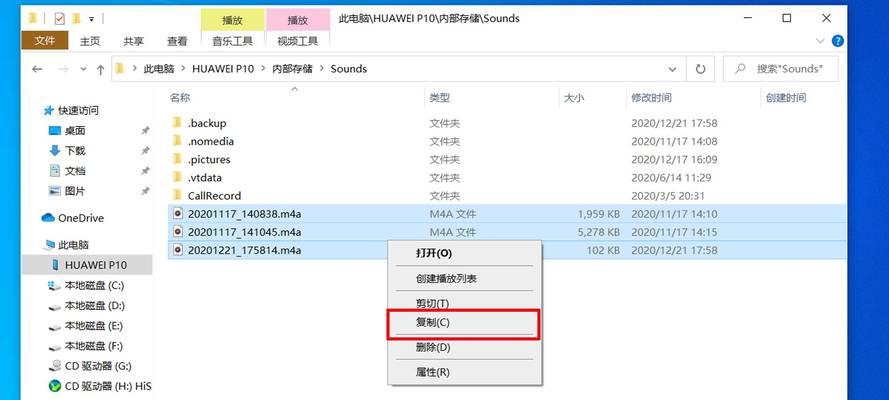Select the .vtdata folder
889x400 pixels.
point(204,177)
